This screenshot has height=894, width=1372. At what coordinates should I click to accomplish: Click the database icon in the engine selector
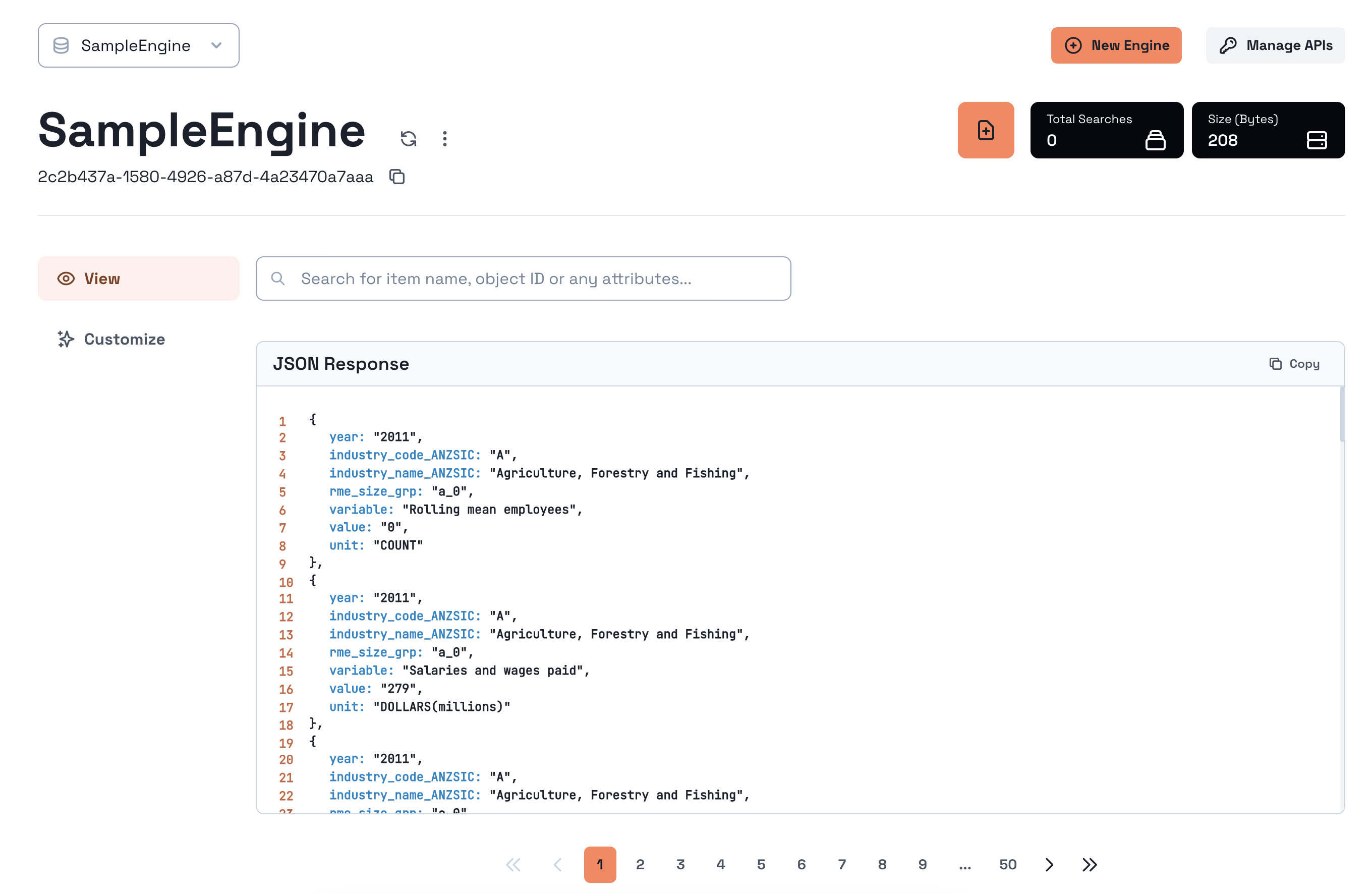[61, 45]
